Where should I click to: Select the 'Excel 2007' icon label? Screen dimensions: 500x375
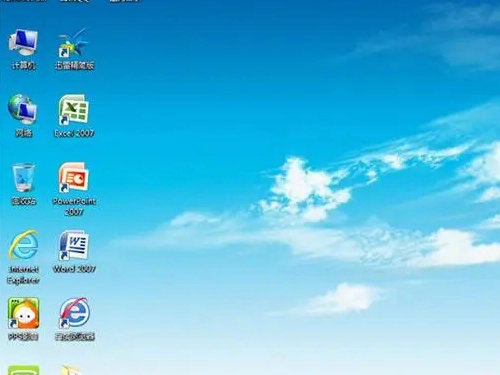coord(74,133)
